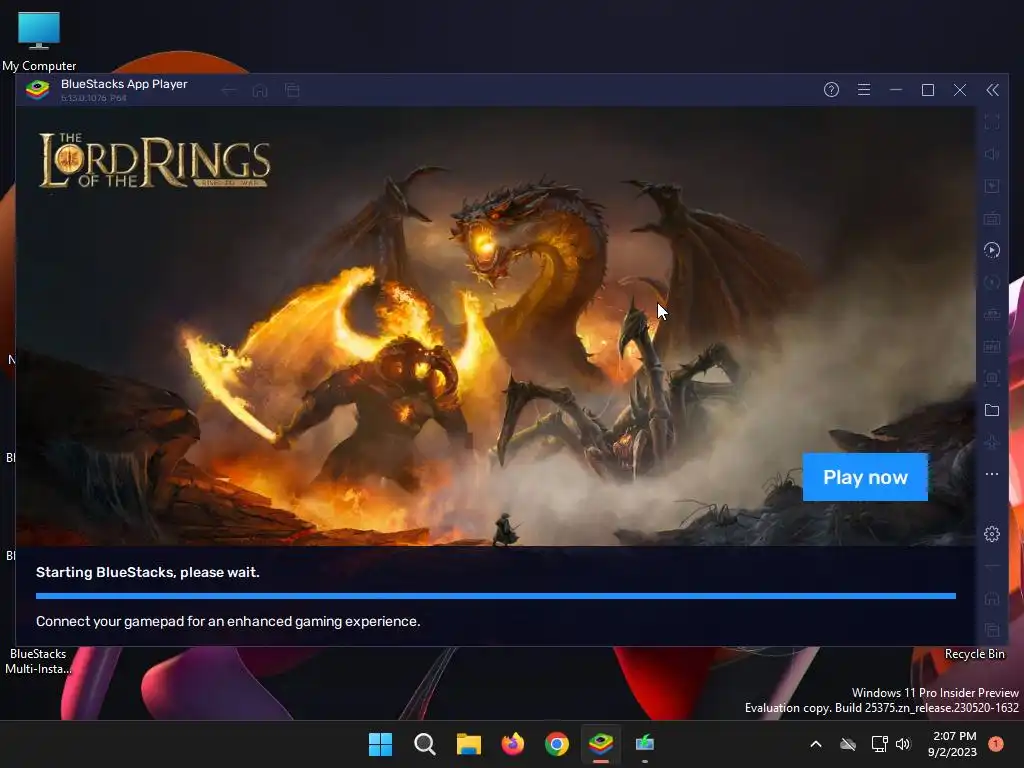Click the Play now button
Viewport: 1024px width, 768px height.
[865, 477]
